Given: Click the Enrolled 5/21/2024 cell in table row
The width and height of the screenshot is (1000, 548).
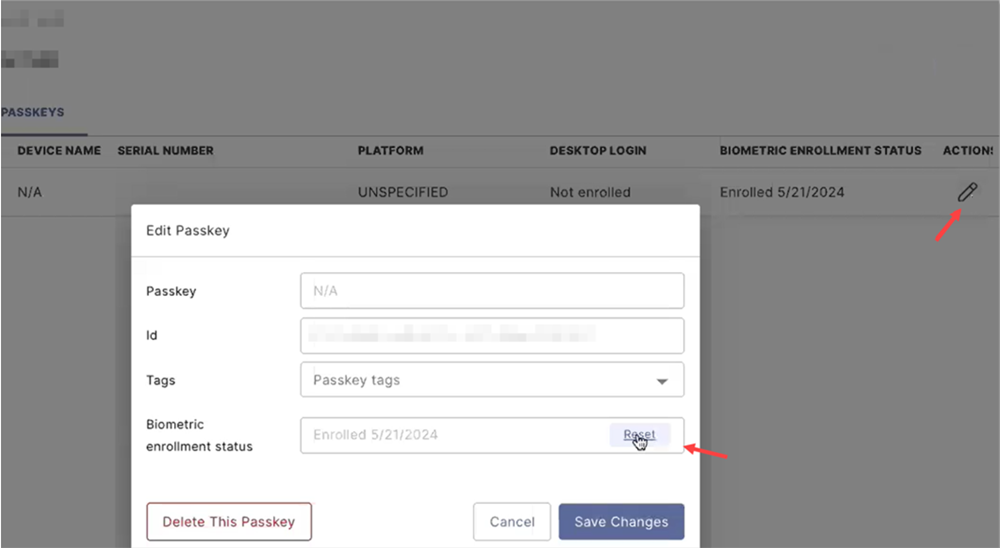Looking at the screenshot, I should (x=782, y=192).
